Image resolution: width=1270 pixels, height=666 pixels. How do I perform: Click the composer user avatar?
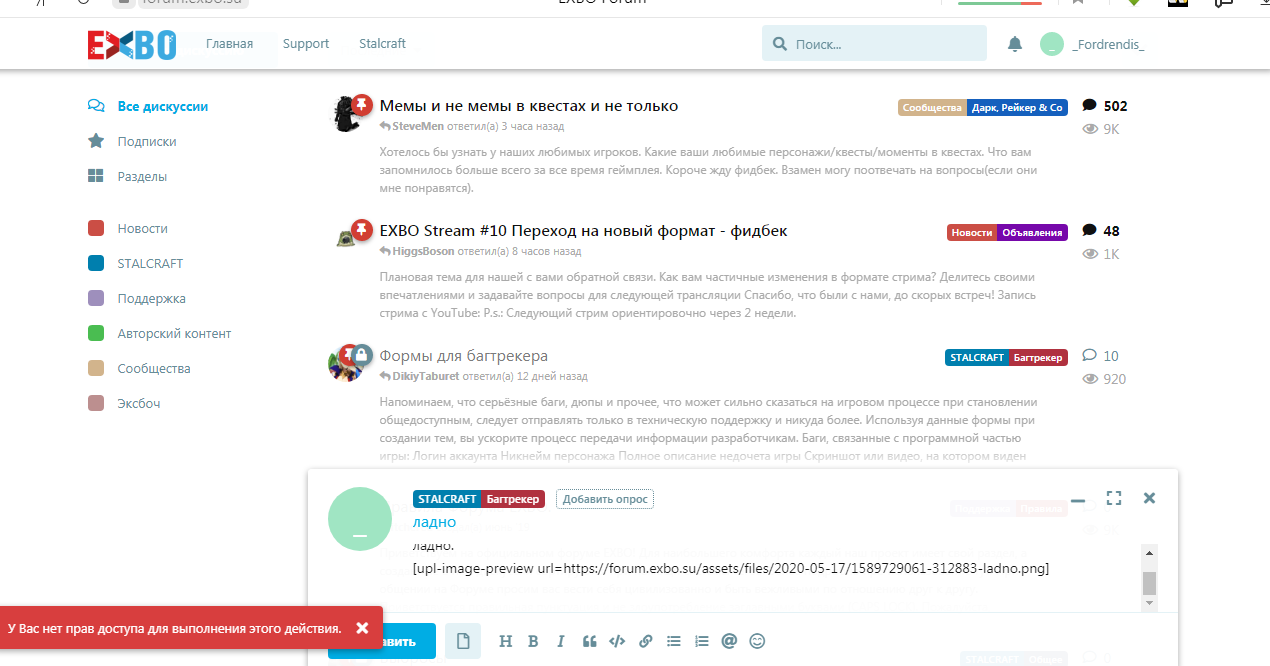point(360,519)
